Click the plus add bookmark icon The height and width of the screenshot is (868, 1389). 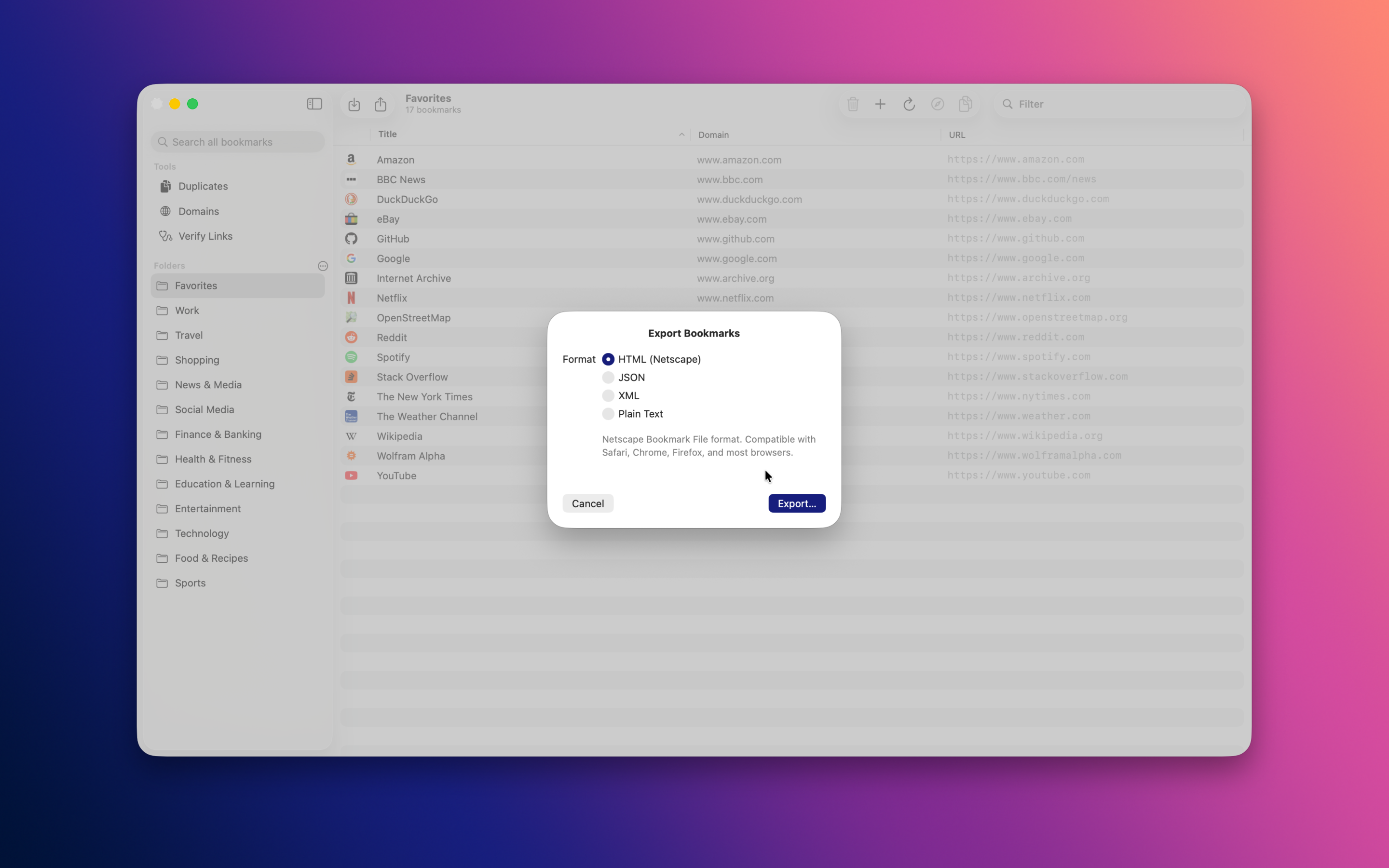click(x=880, y=104)
